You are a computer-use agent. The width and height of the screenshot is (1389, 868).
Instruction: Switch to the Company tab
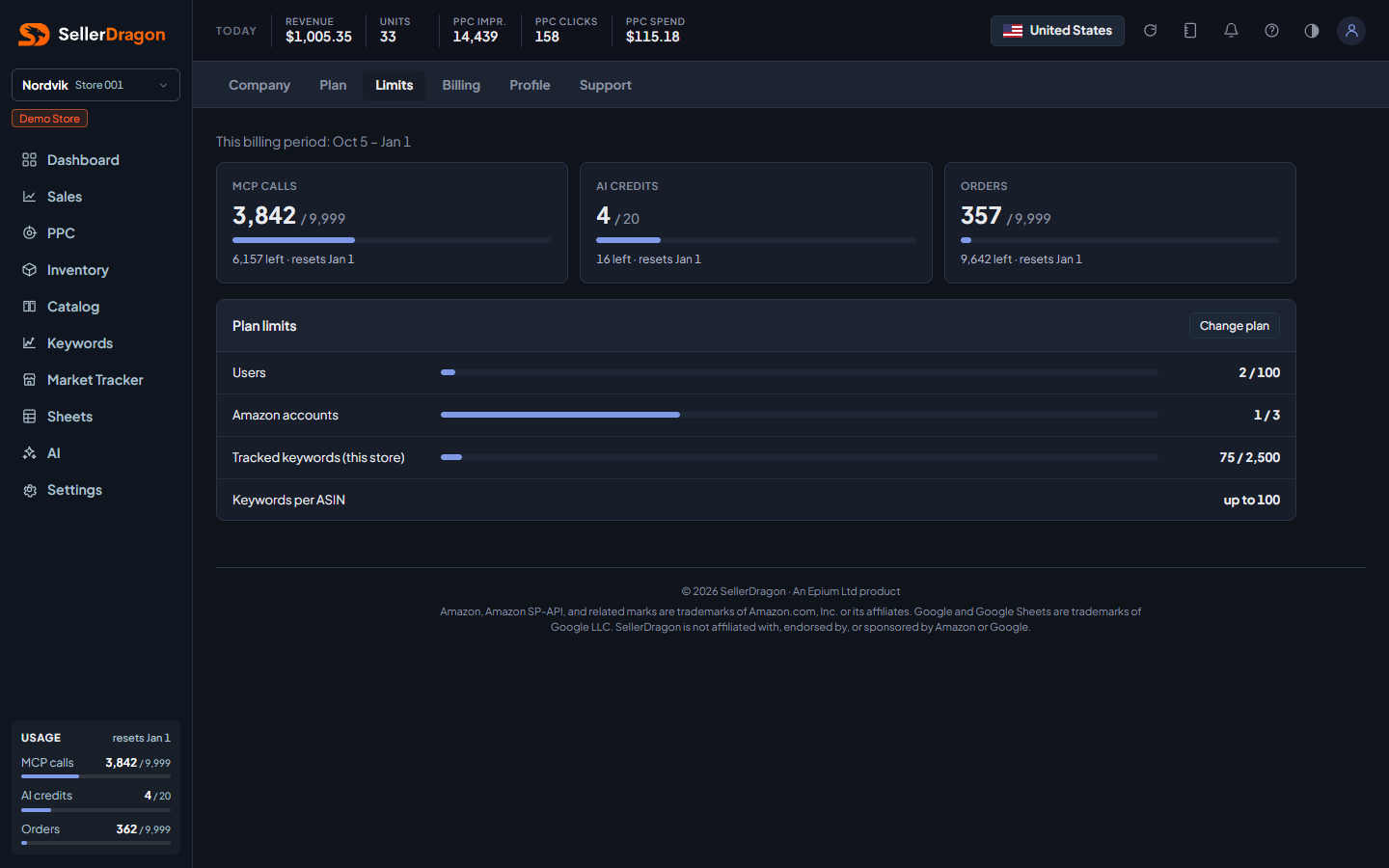coord(259,85)
